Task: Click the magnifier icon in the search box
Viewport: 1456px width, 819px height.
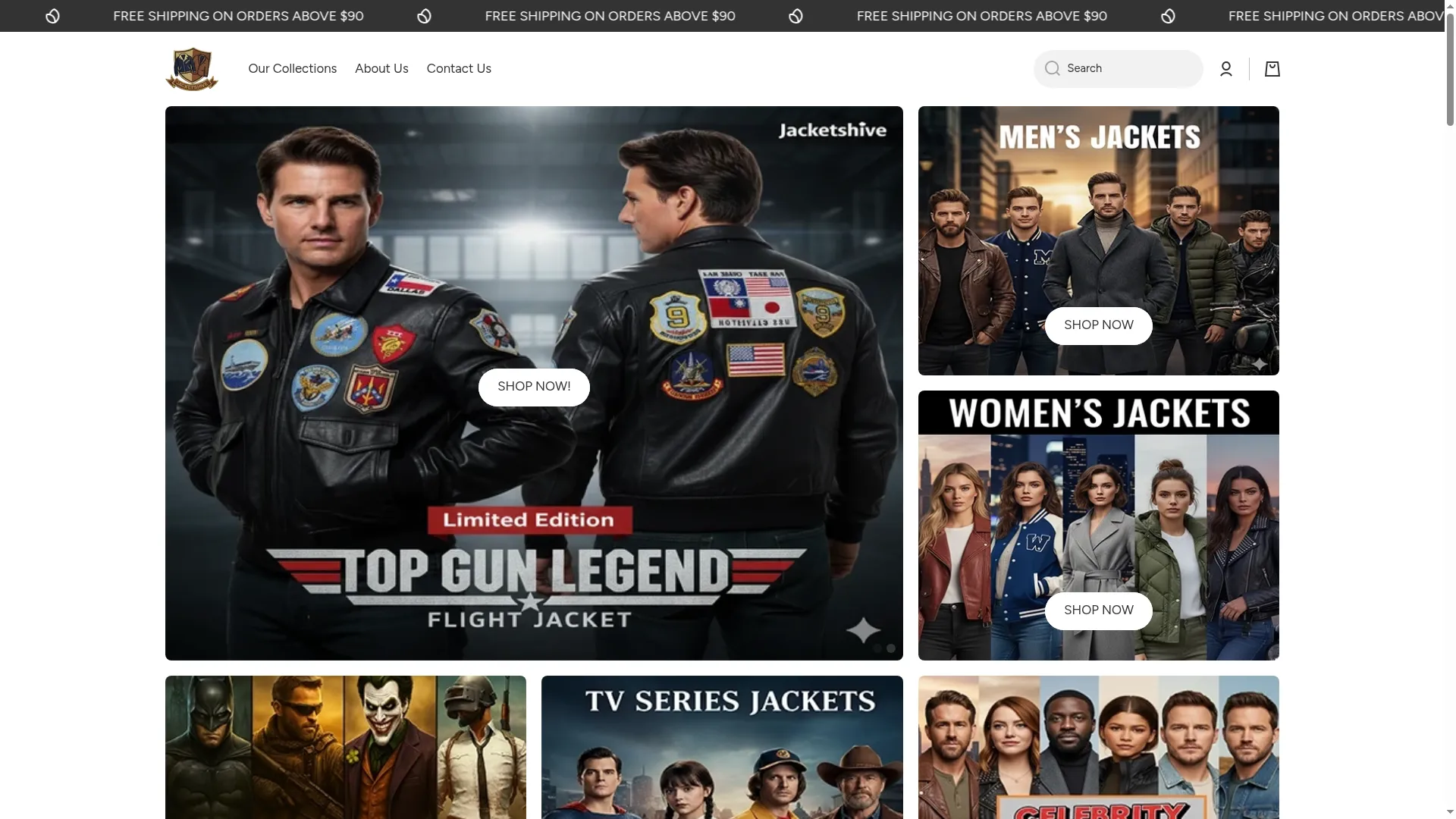Action: 1052,69
